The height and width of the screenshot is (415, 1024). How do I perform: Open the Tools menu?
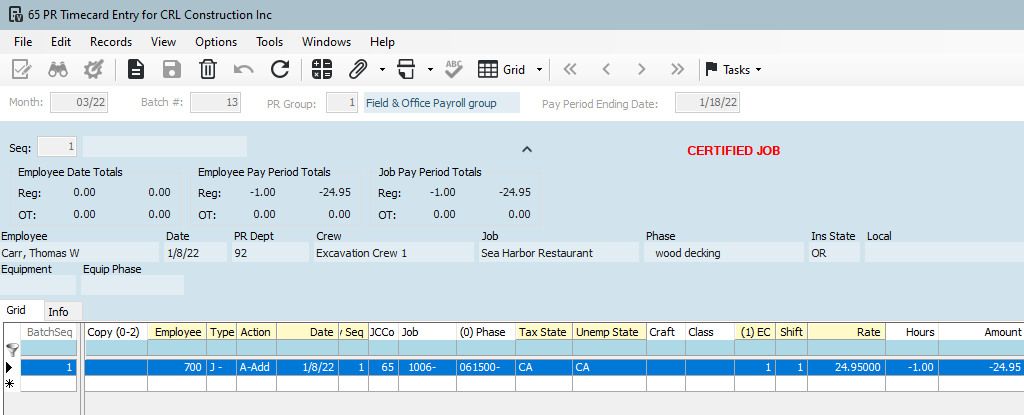click(x=270, y=42)
